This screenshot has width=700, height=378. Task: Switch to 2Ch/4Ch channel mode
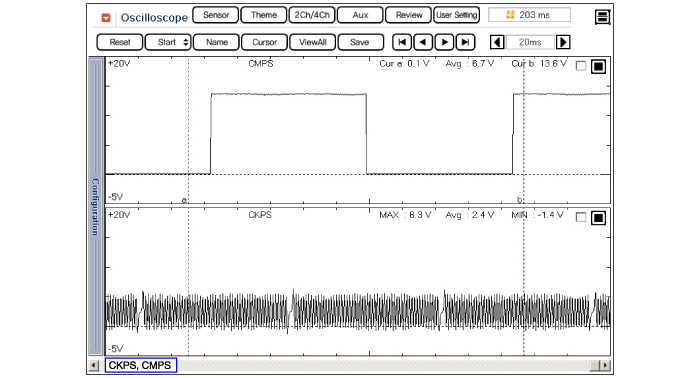click(312, 15)
